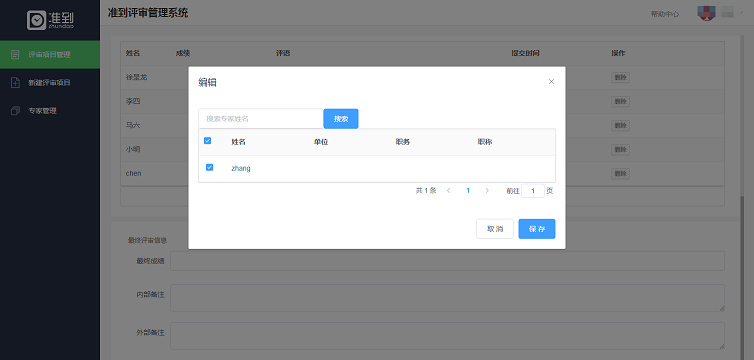
Task: Click 删除 in the 小明 row
Action: click(x=620, y=149)
